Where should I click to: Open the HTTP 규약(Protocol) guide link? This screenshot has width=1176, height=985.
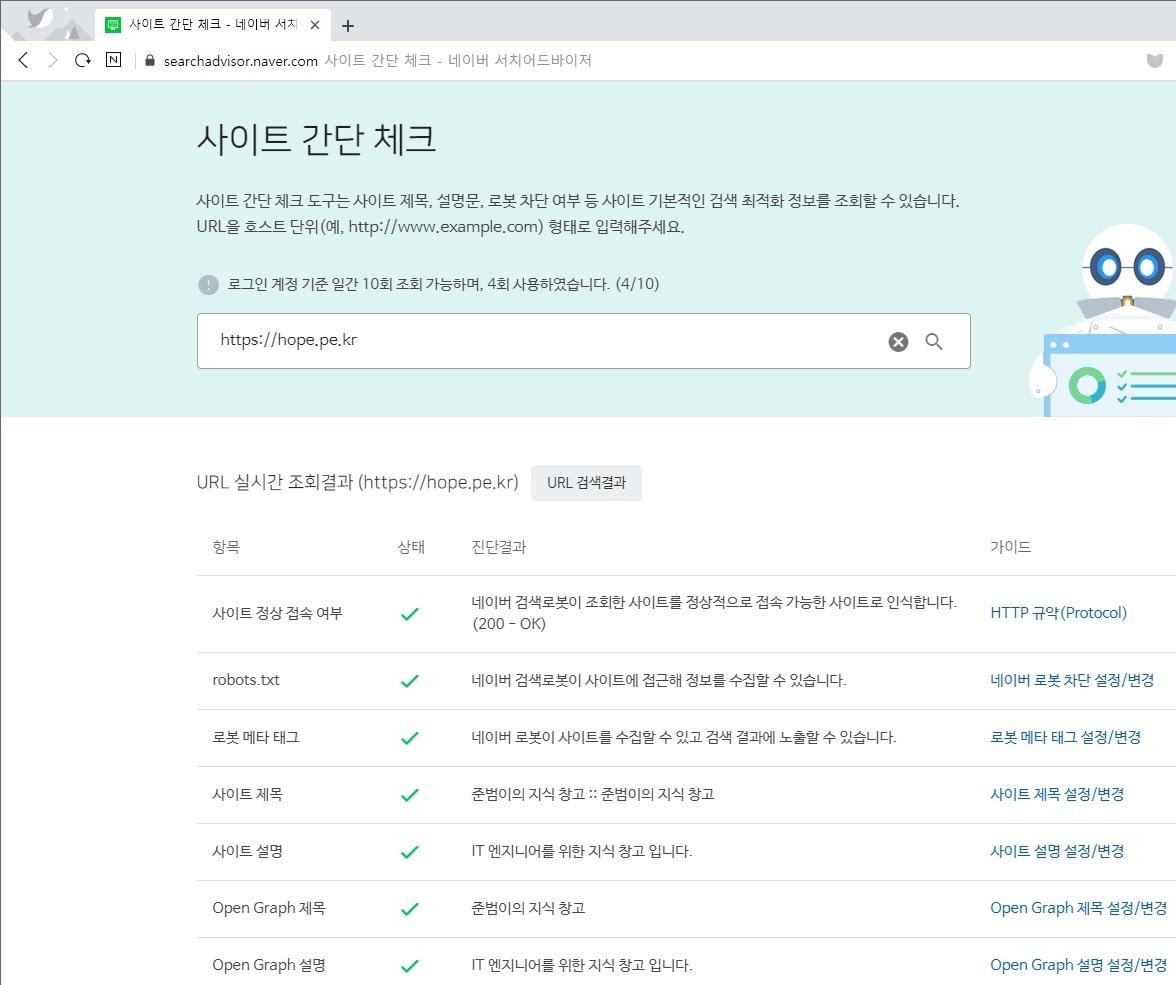point(1058,612)
